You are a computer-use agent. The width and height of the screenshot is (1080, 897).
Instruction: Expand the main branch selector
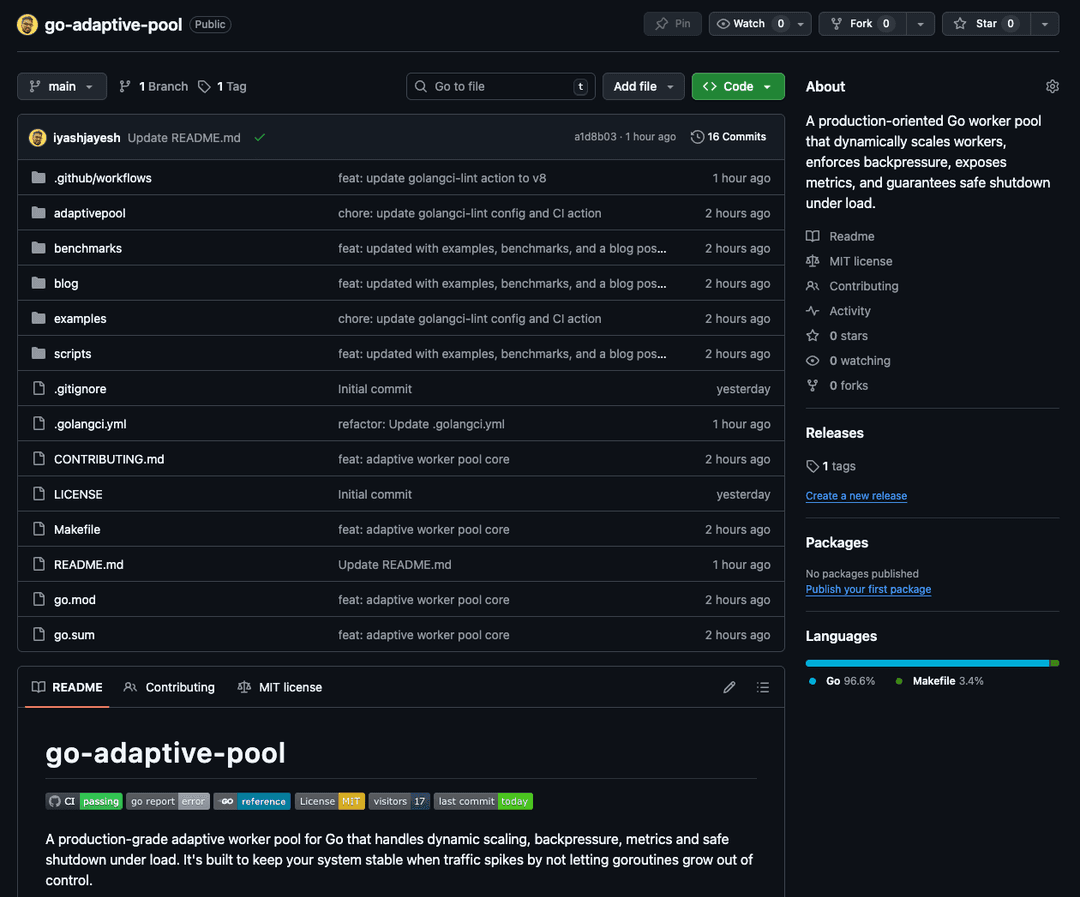(x=61, y=86)
